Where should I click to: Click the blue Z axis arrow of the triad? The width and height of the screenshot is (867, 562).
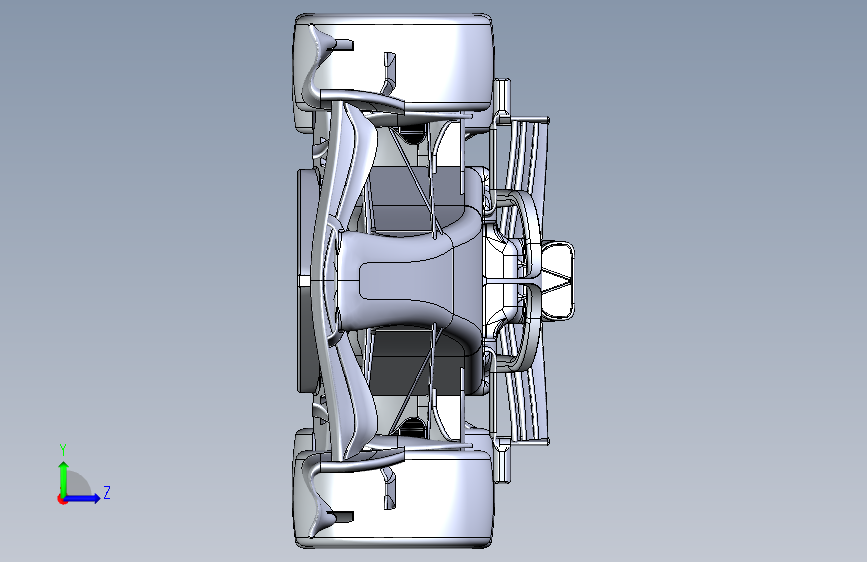82,498
